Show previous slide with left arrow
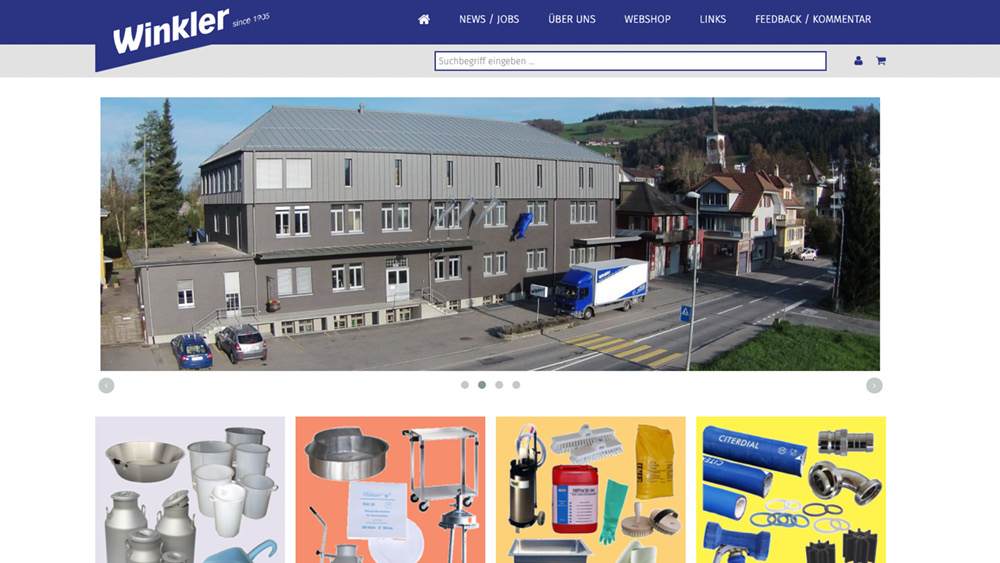Screen dimensions: 1000x563 click(107, 385)
